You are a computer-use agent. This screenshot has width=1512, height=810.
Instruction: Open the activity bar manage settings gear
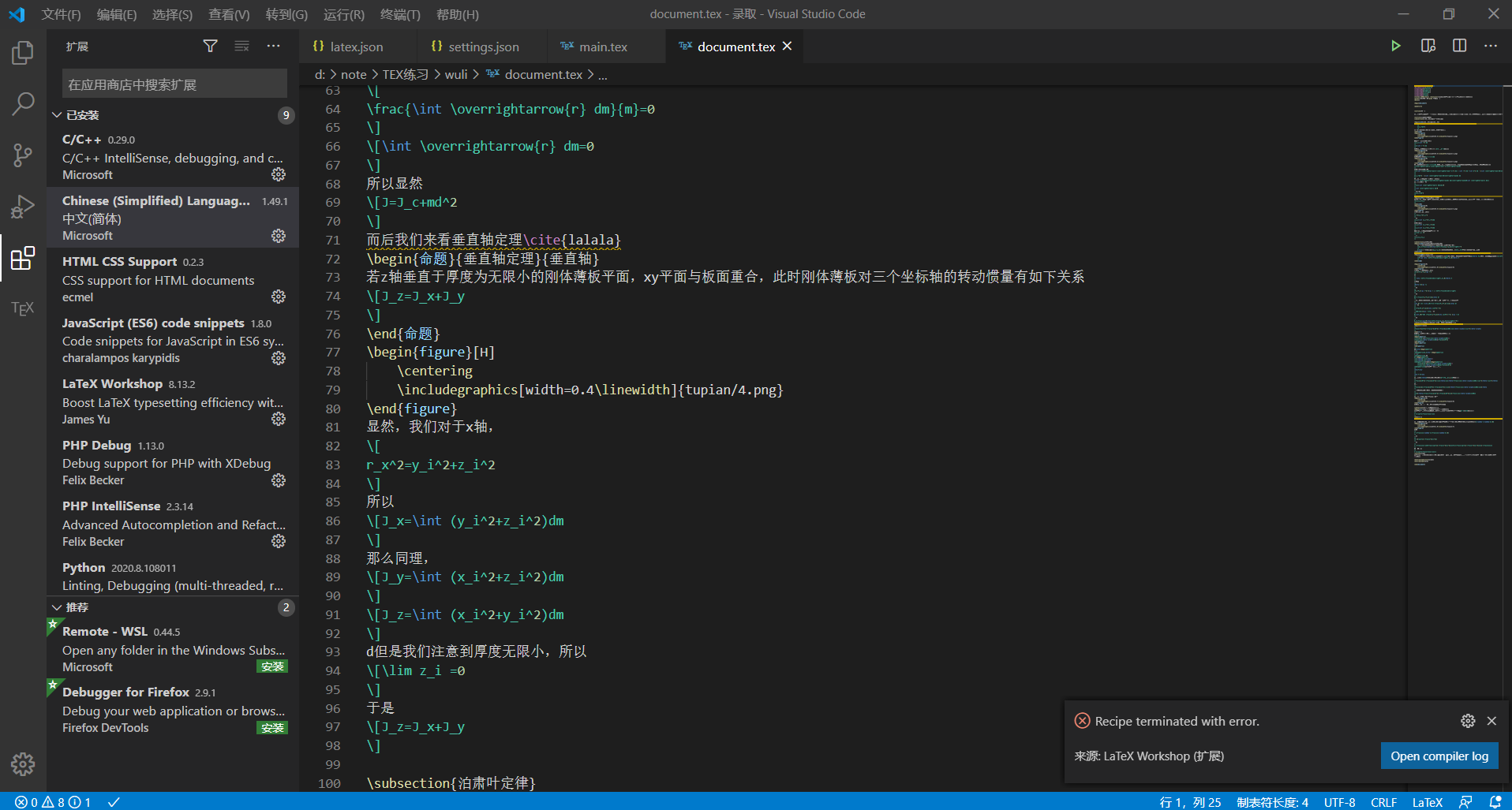22,763
